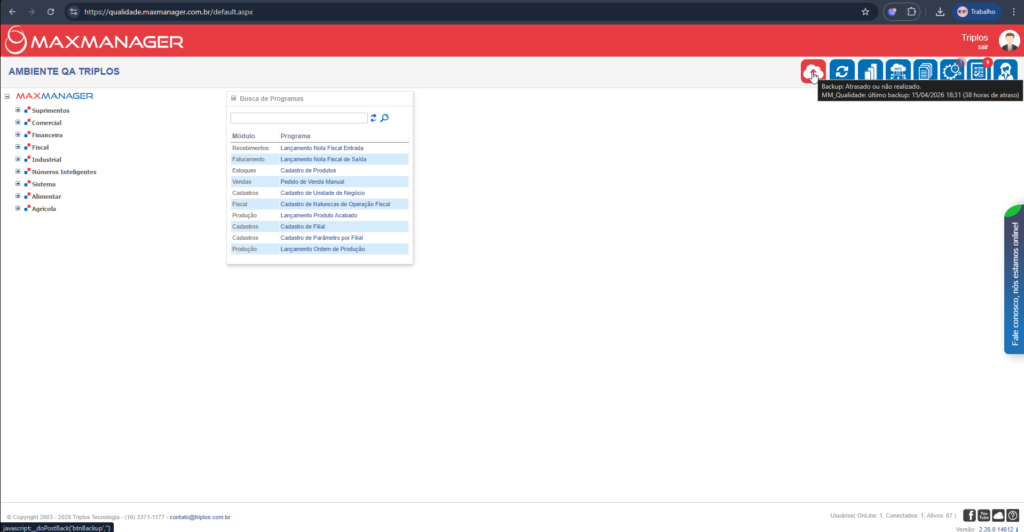This screenshot has width=1024, height=532.
Task: Click the red cloud Backup icon
Action: tap(813, 72)
